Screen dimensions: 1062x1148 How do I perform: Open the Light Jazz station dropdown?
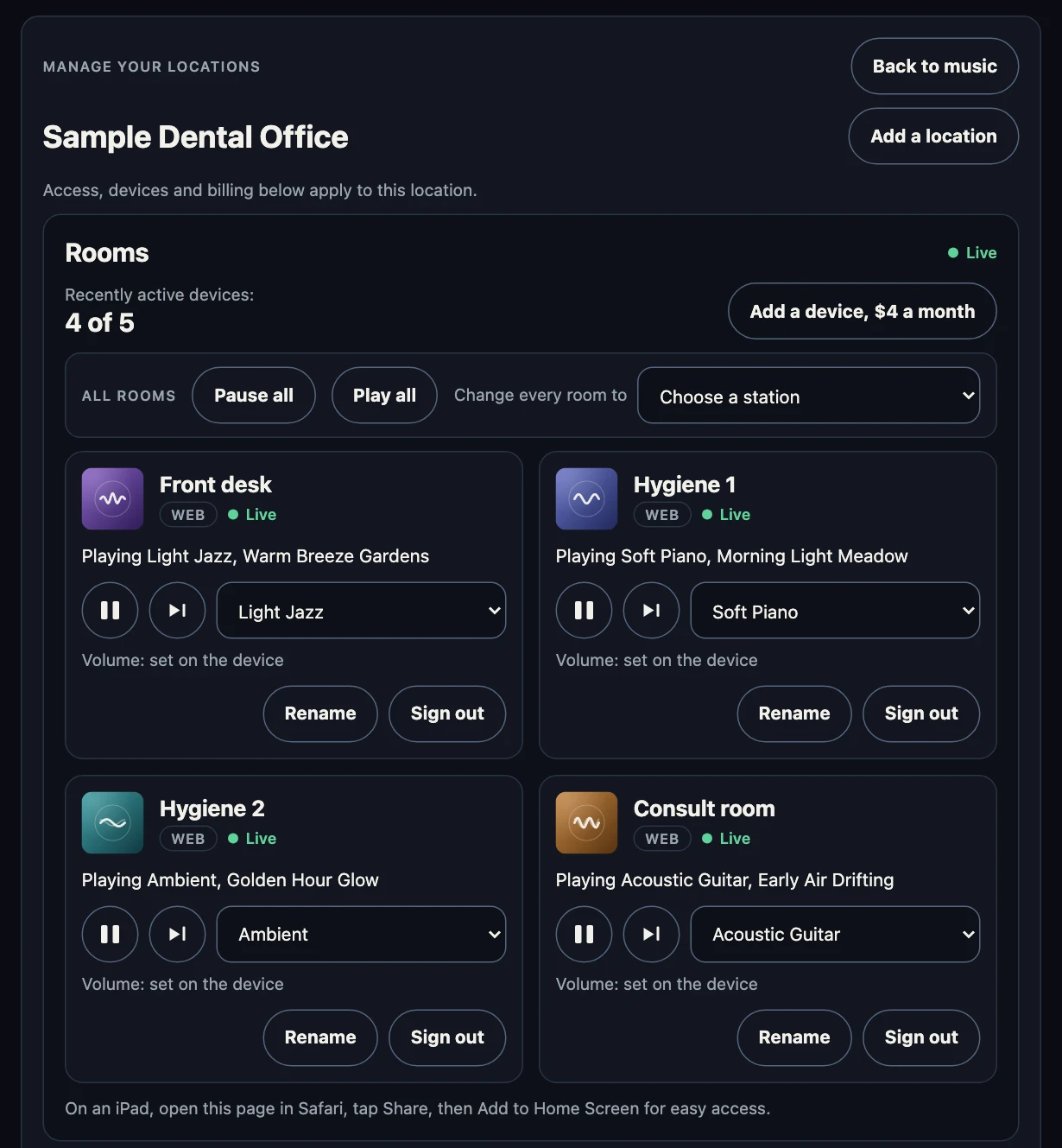tap(361, 611)
